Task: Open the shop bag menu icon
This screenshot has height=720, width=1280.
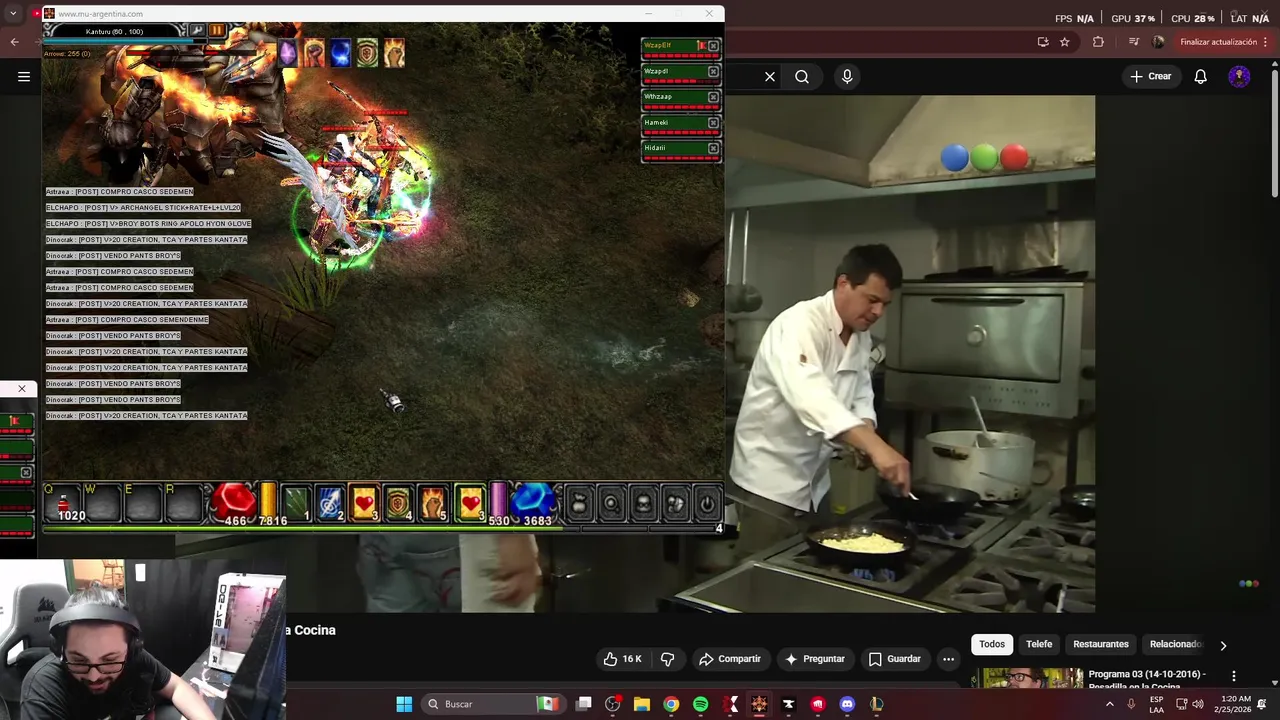Action: point(579,504)
